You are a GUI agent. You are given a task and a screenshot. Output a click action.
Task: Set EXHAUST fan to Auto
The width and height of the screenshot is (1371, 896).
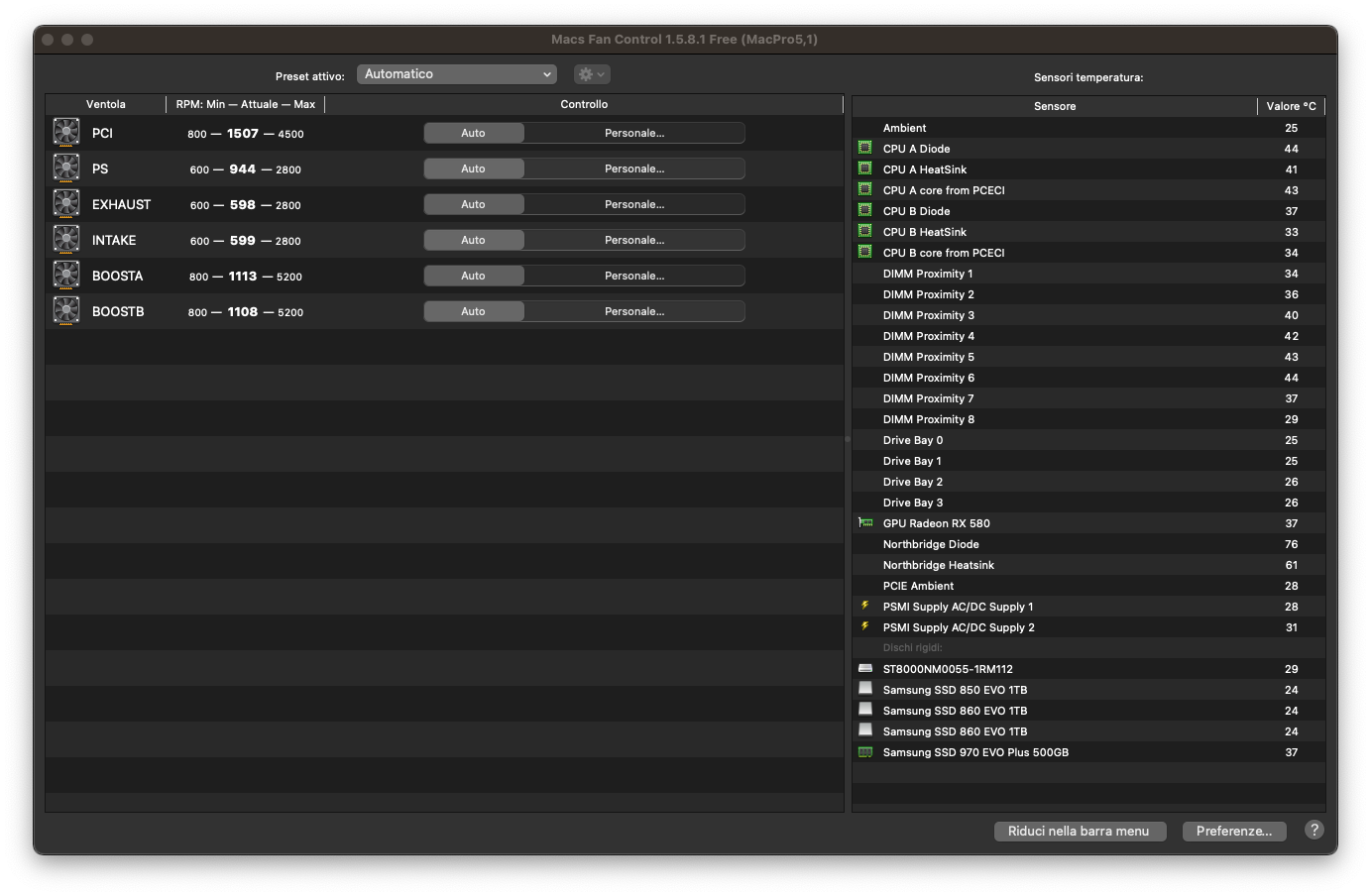(x=473, y=204)
